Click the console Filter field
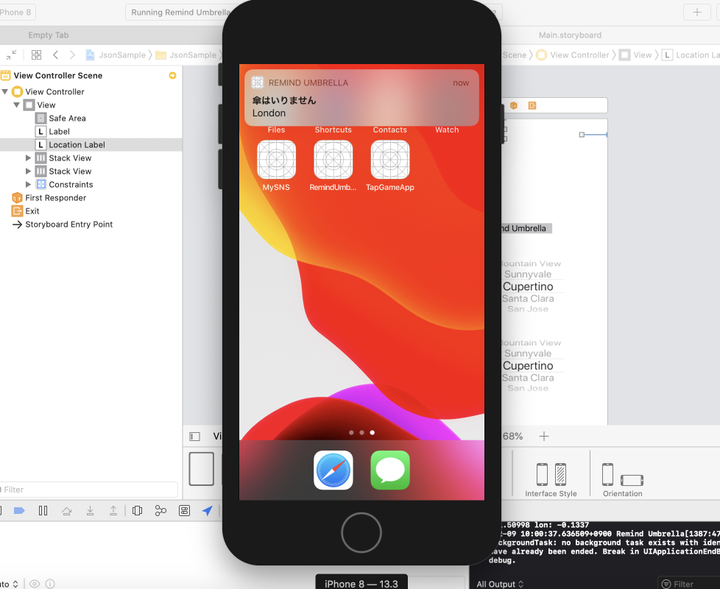 click(x=689, y=583)
